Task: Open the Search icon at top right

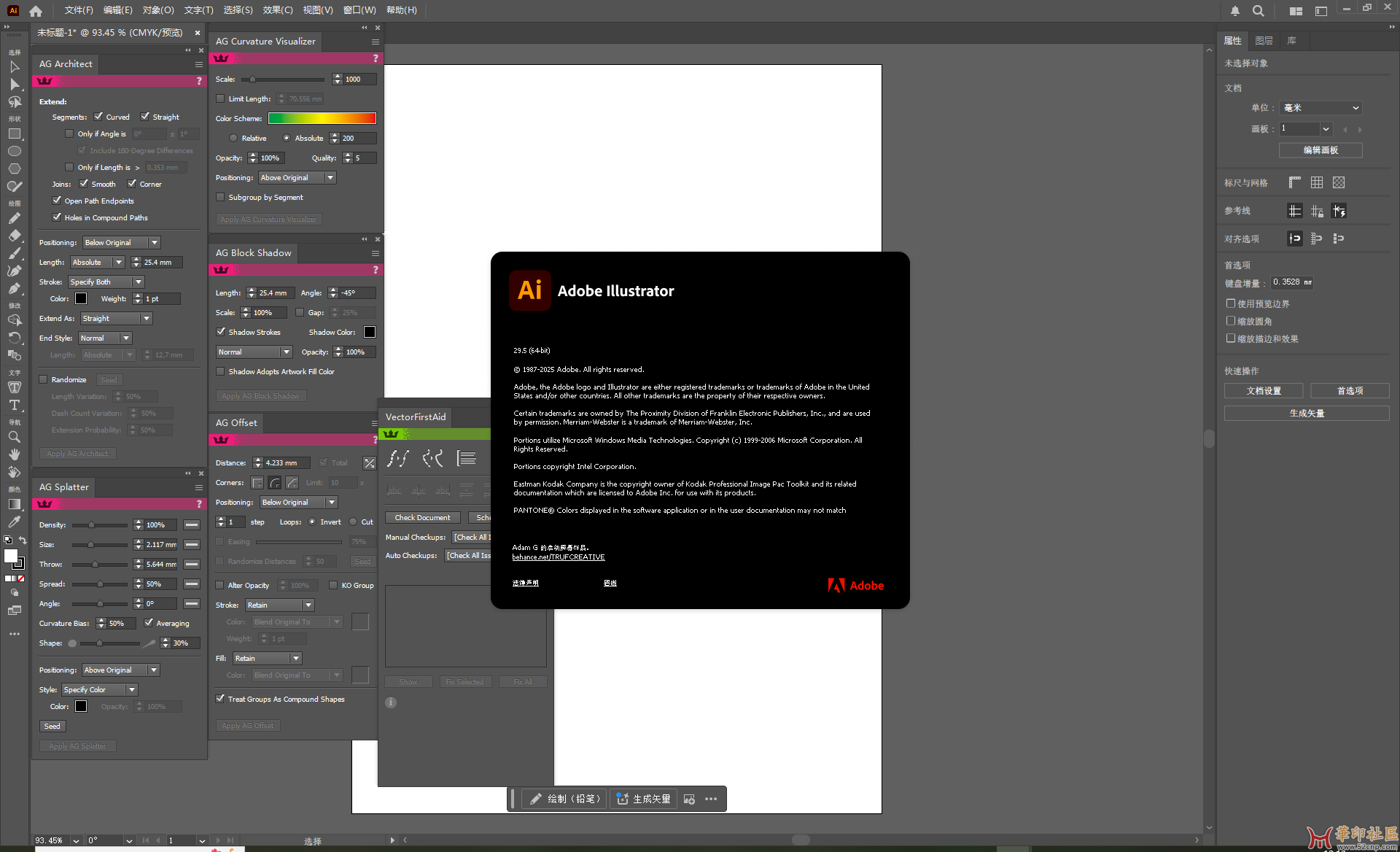Action: (1259, 11)
